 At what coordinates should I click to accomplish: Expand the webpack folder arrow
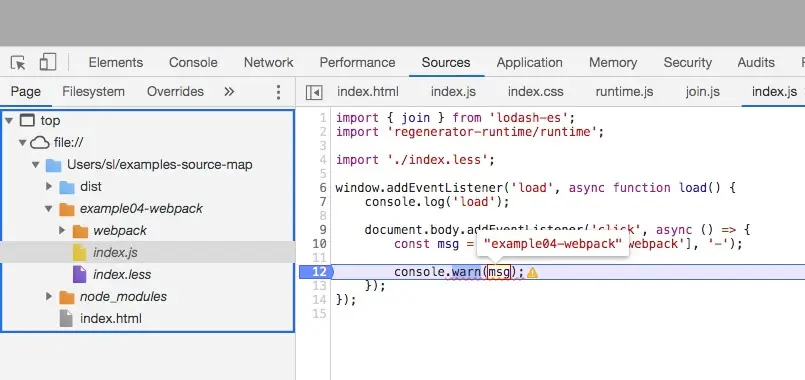[62, 231]
